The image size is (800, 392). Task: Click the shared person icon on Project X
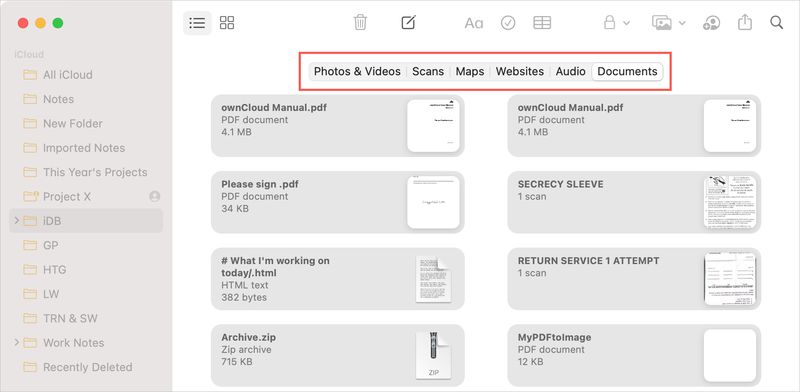click(x=155, y=197)
